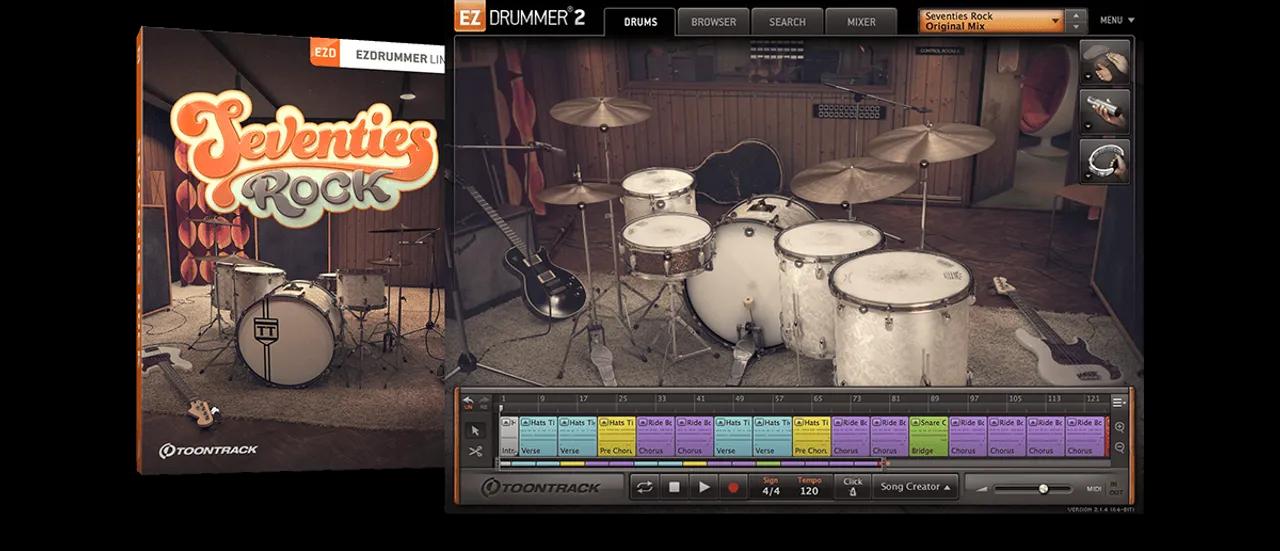Open the song track menu icon
Screen dimensions: 1280x551
(1119, 402)
